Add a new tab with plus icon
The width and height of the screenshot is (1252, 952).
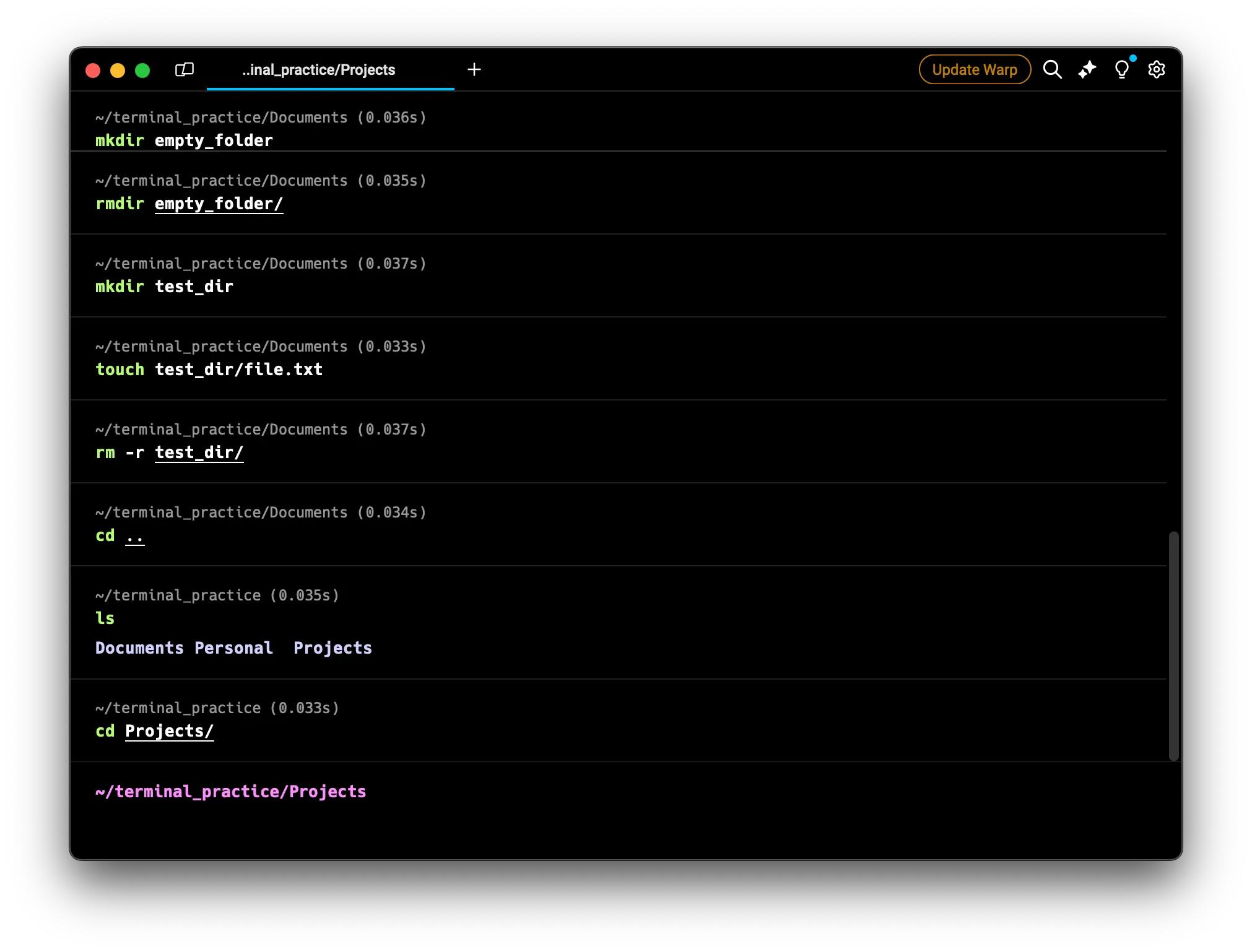[x=474, y=69]
